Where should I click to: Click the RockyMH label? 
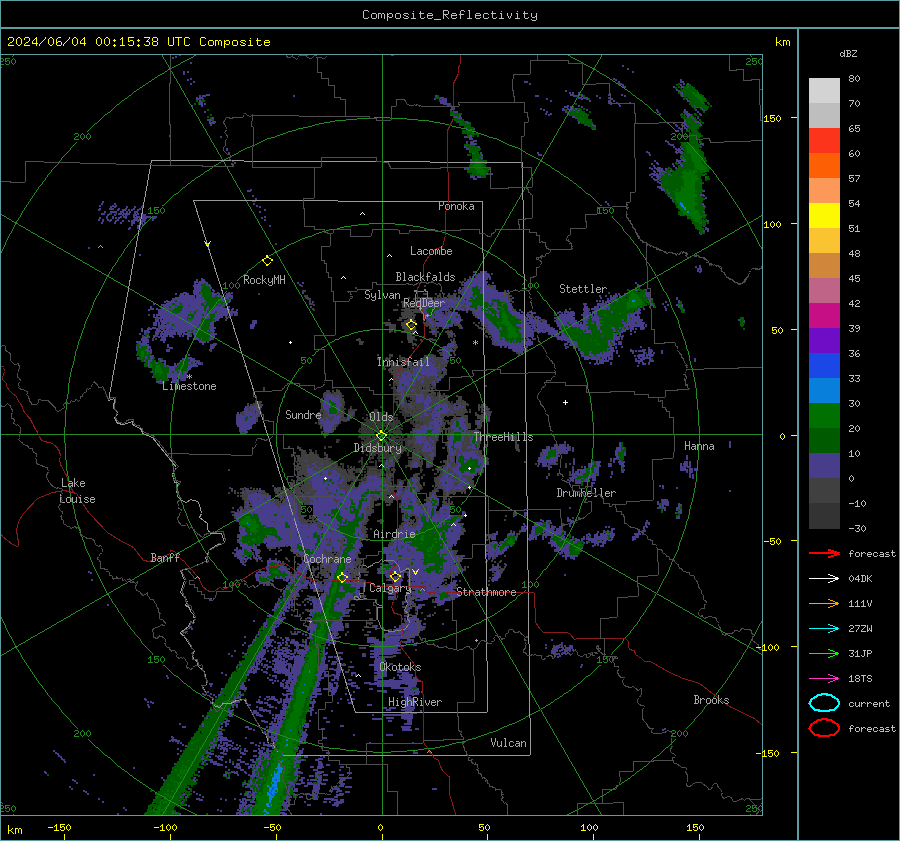(264, 280)
